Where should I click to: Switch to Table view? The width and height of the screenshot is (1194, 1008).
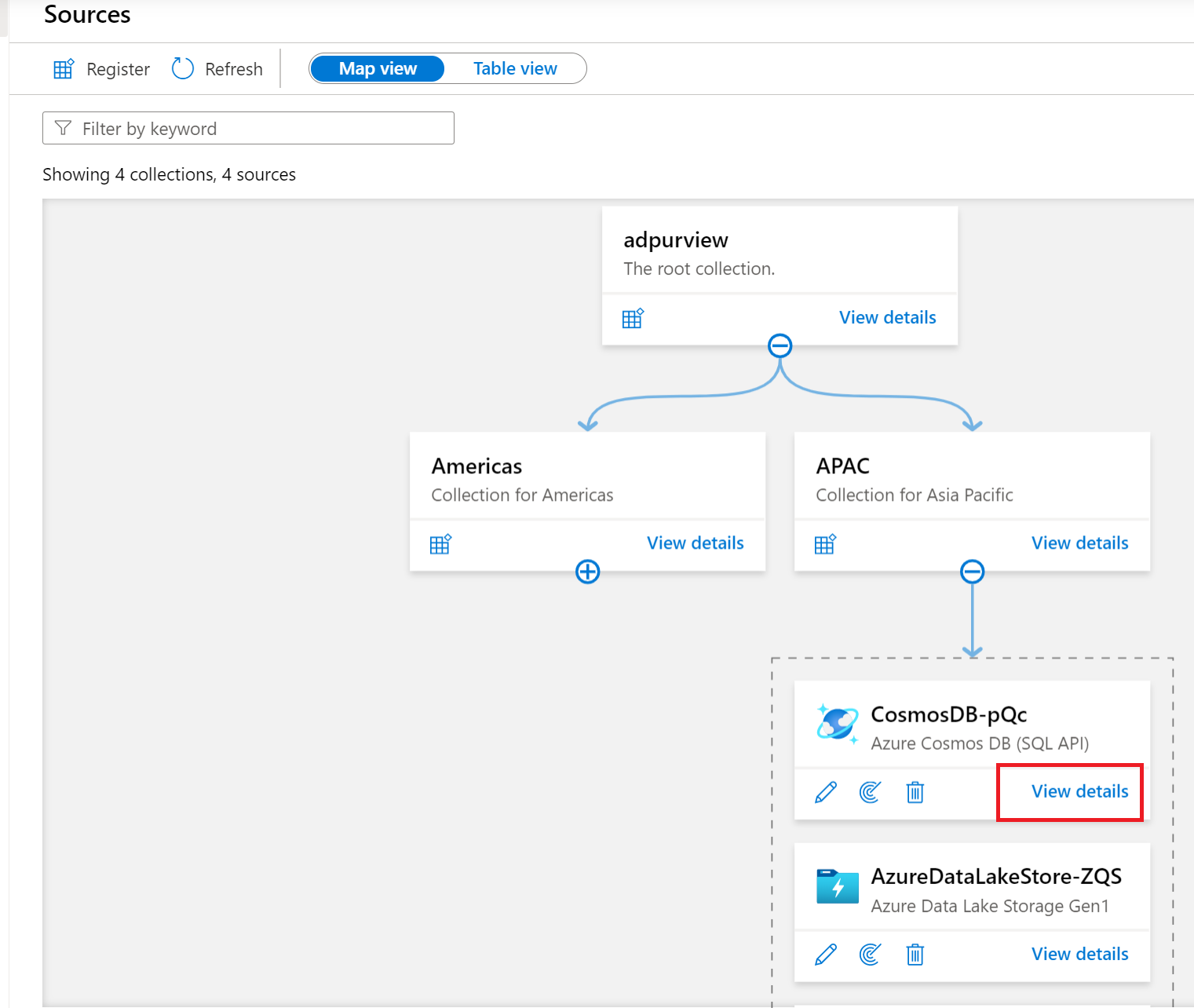(515, 69)
